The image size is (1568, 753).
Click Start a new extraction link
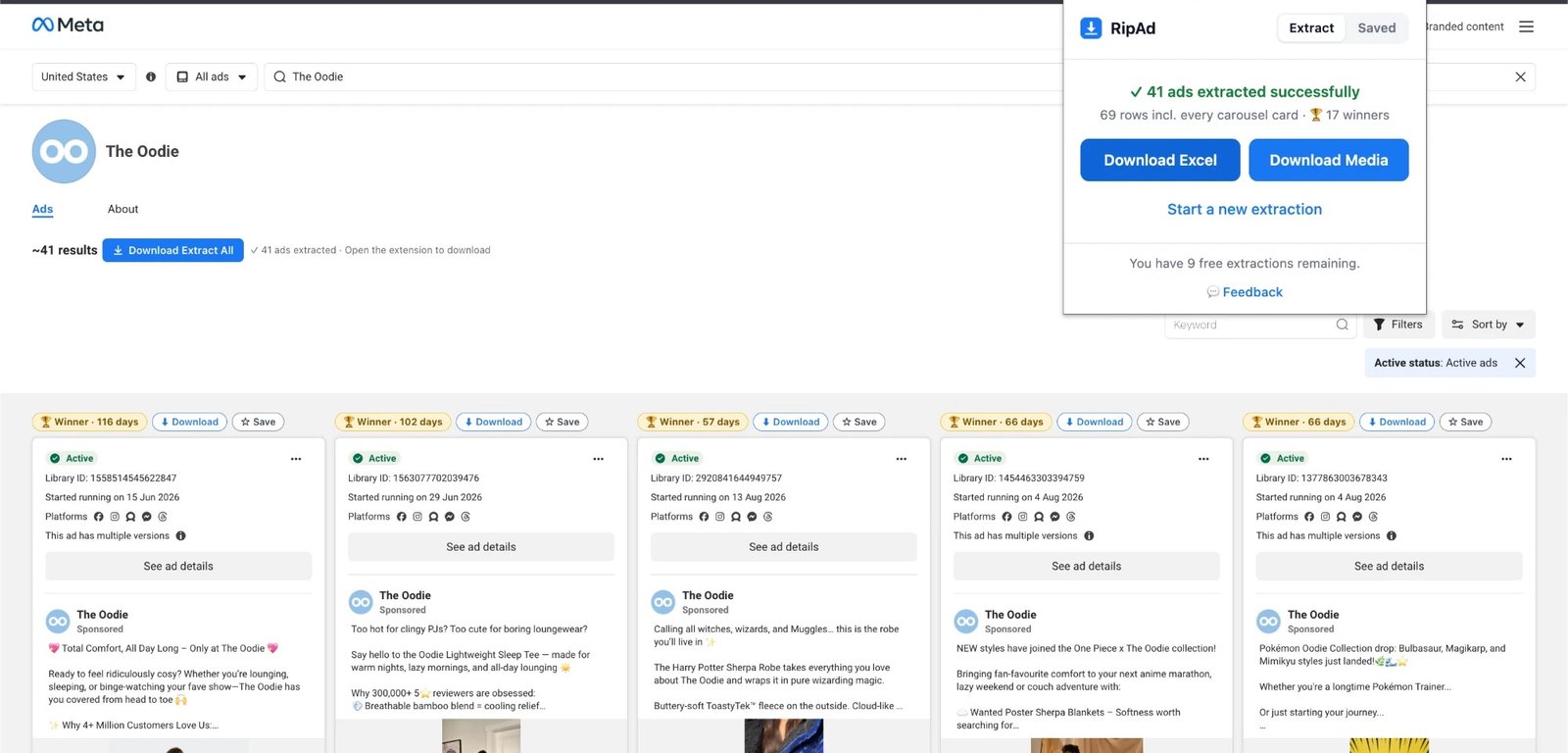1245,209
